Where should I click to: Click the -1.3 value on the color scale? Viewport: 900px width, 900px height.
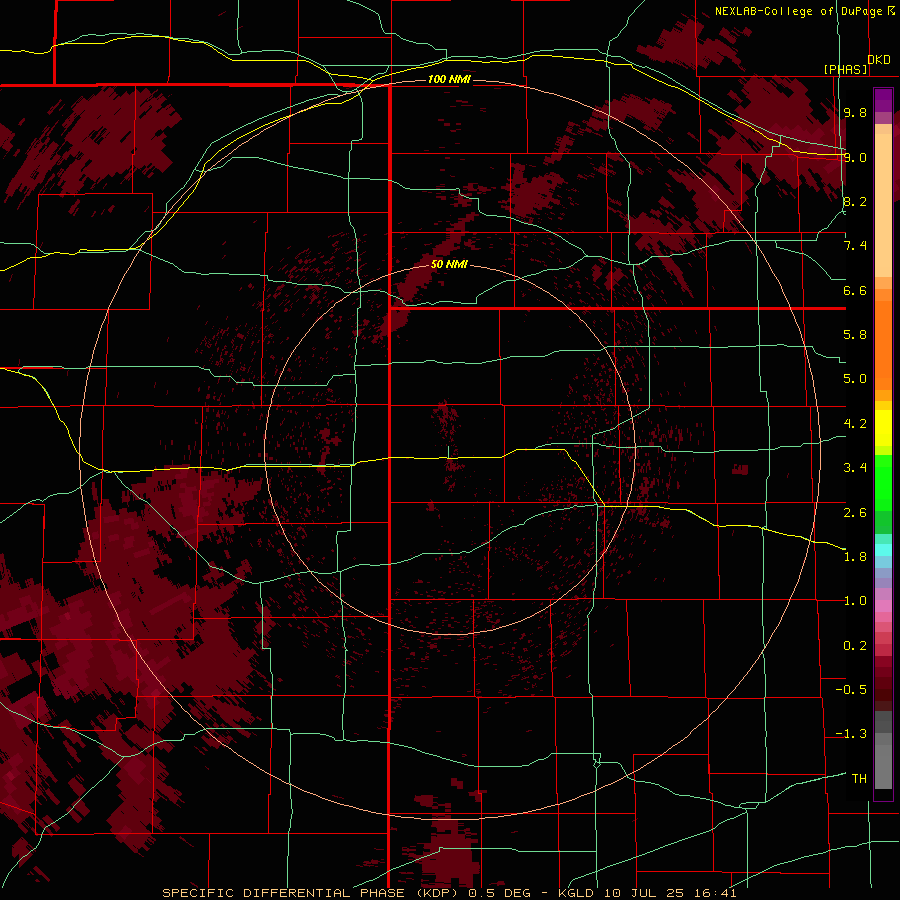click(851, 734)
